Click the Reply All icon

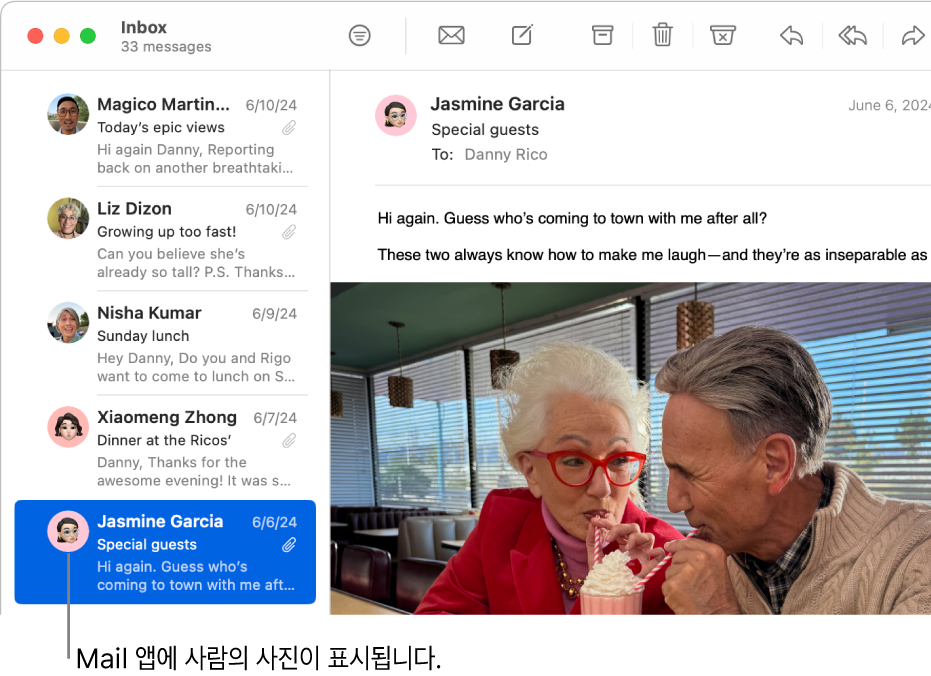(853, 36)
